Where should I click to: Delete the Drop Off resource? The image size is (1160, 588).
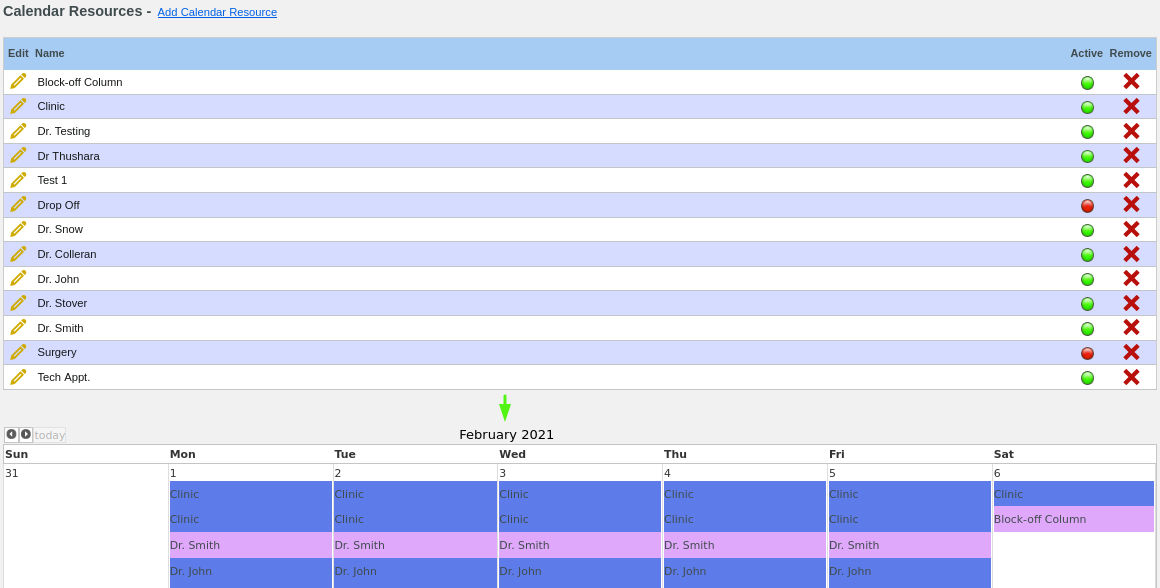click(1131, 205)
